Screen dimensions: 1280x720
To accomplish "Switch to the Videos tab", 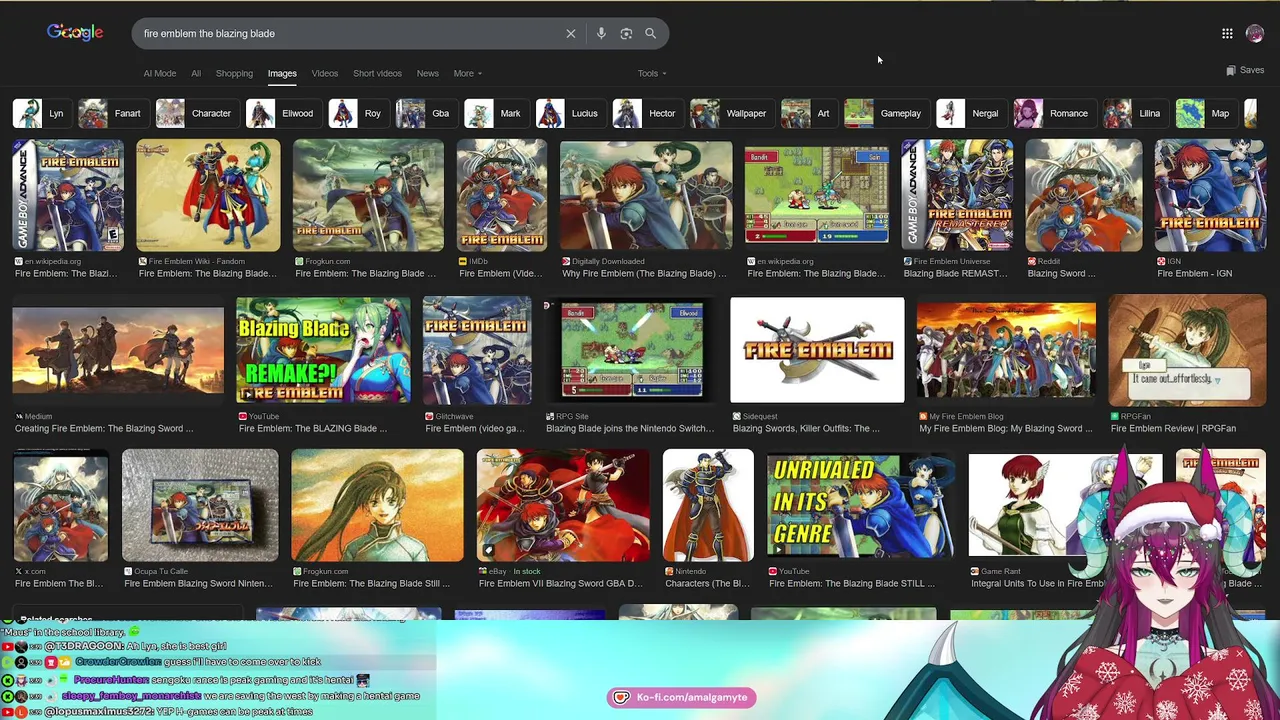I will 324,73.
